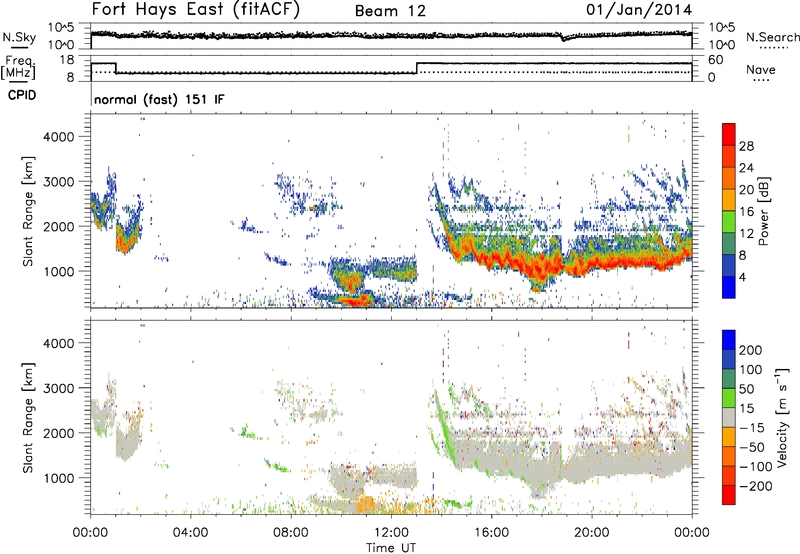Click the '20:00' time tick label

pyautogui.click(x=592, y=533)
